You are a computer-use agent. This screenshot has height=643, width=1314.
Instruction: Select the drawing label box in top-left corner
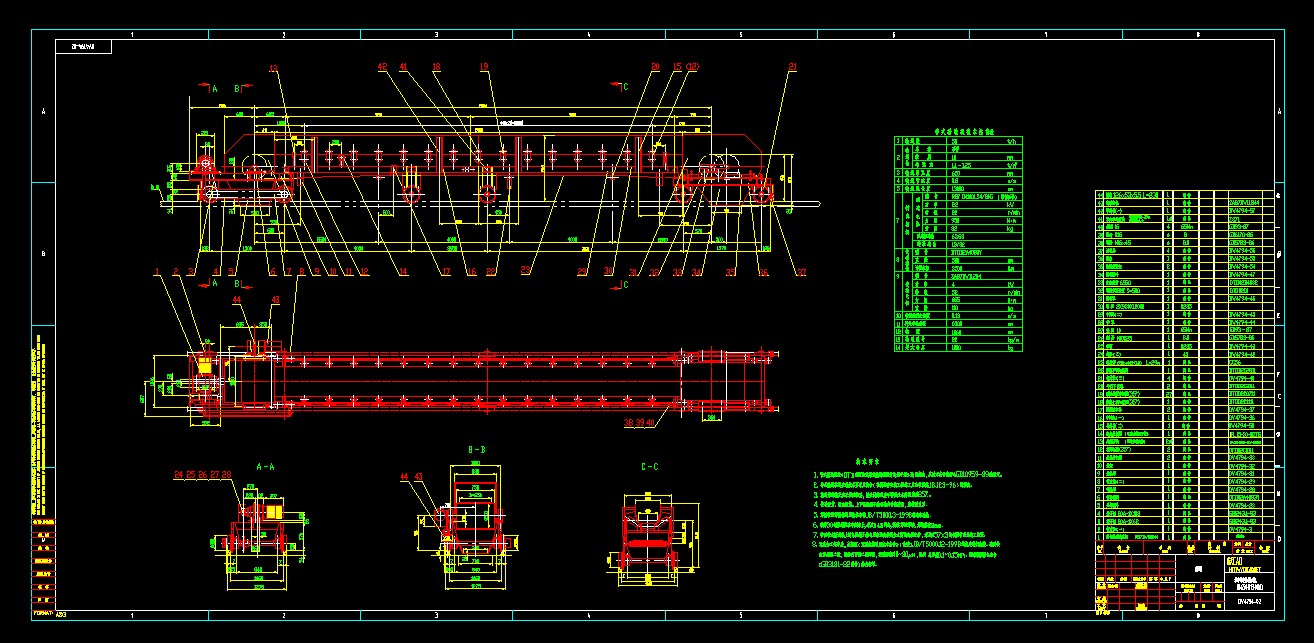point(84,46)
